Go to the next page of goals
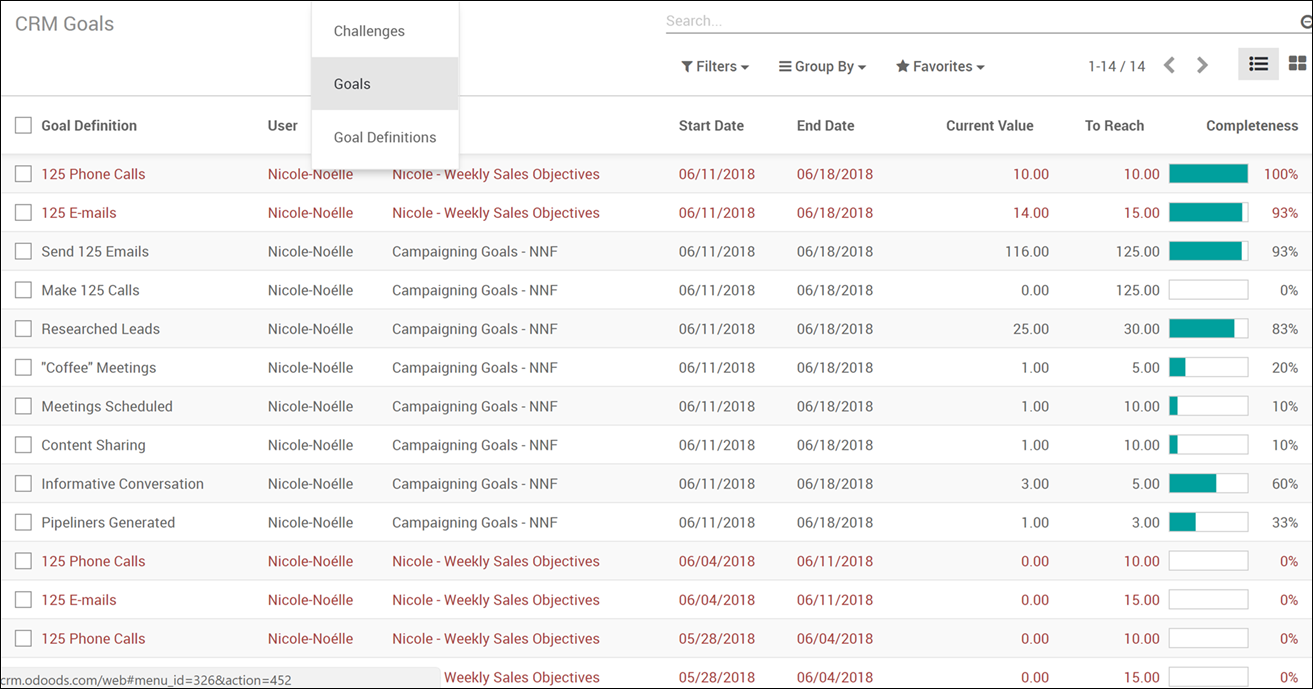This screenshot has height=689, width=1313. pos(1202,66)
